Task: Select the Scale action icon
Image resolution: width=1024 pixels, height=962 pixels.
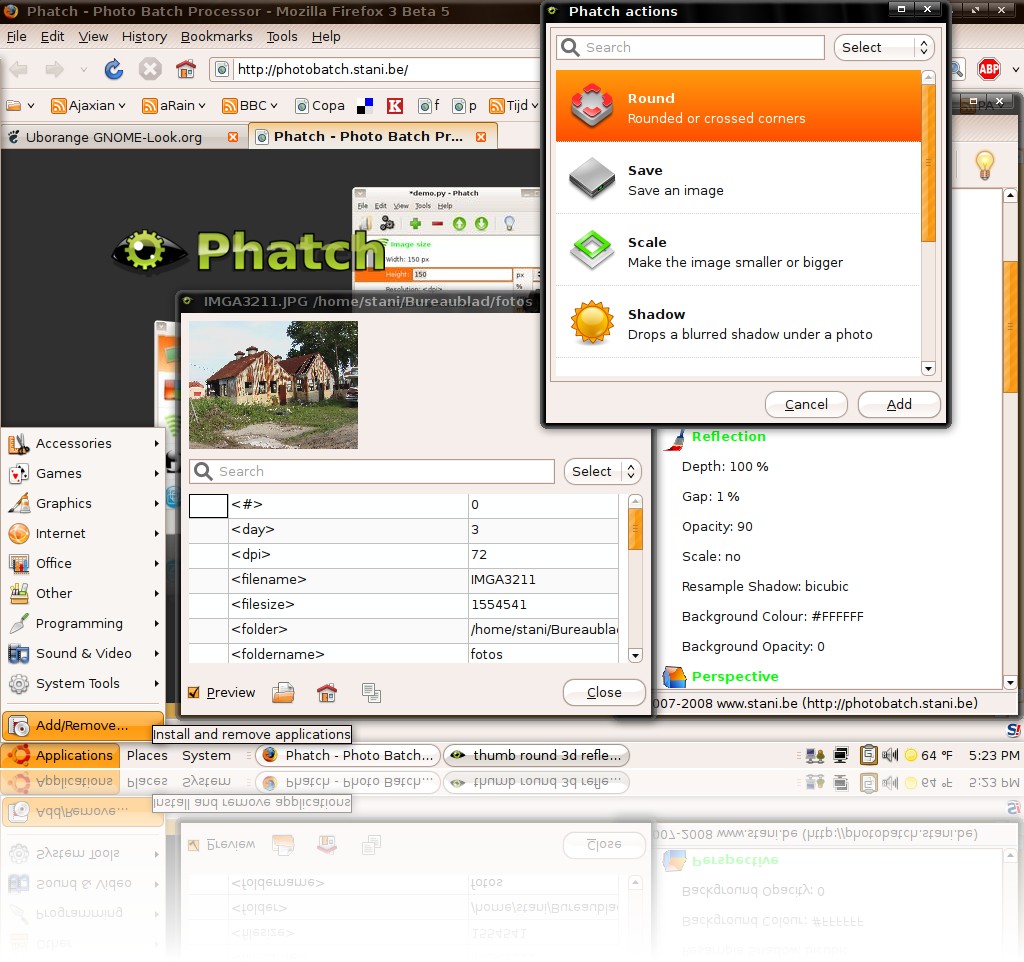Action: coord(592,249)
